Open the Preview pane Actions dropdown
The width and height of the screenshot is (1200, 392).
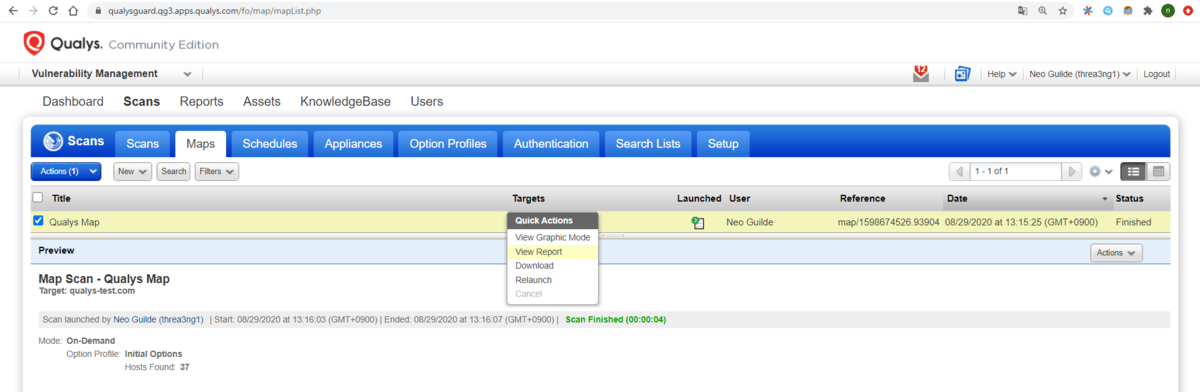point(1116,253)
